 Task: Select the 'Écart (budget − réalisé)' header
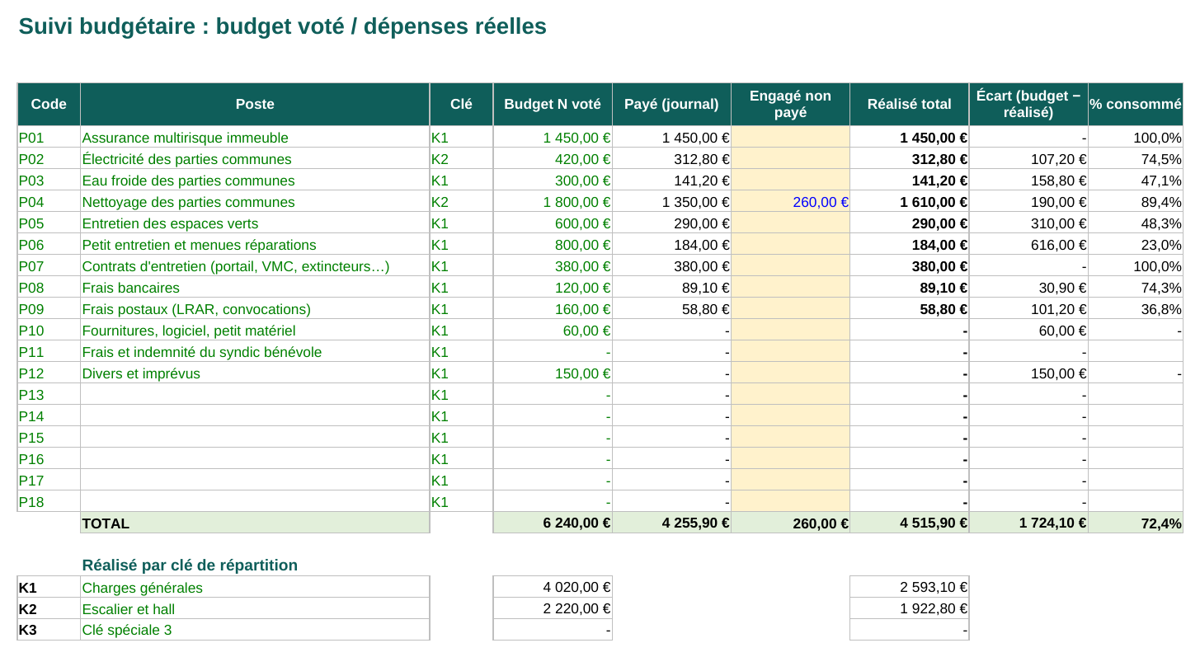1028,104
